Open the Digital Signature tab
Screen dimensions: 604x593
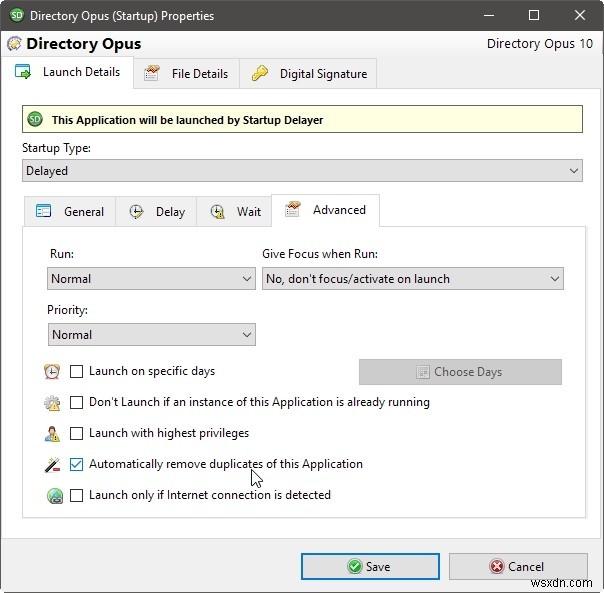[x=308, y=73]
